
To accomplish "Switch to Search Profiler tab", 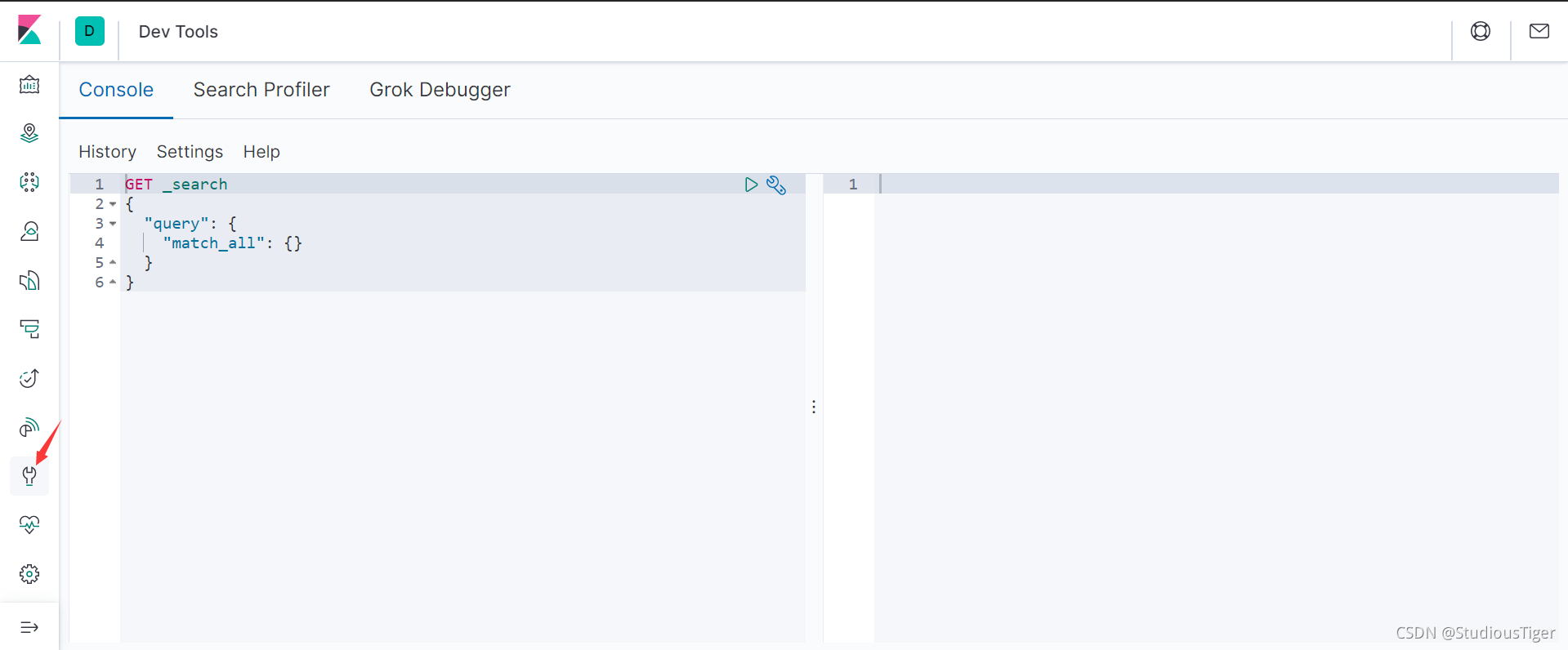I will click(261, 90).
